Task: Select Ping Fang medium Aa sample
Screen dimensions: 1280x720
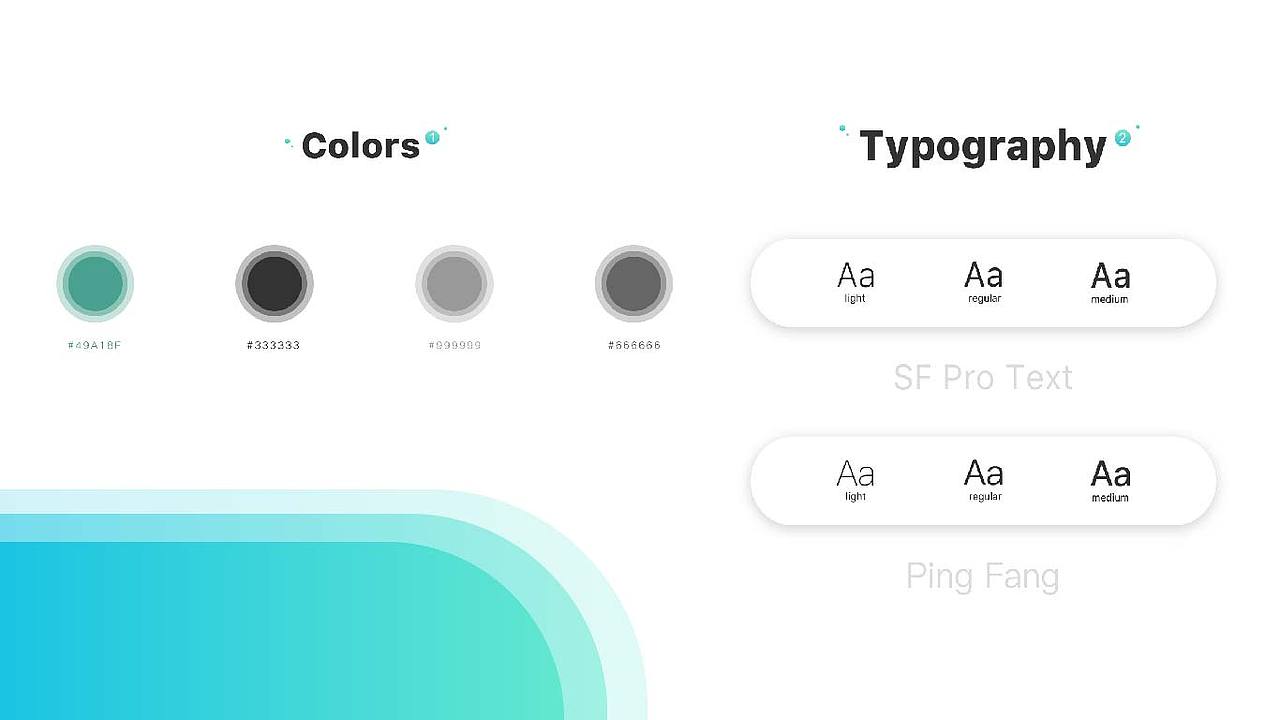Action: coord(1110,480)
